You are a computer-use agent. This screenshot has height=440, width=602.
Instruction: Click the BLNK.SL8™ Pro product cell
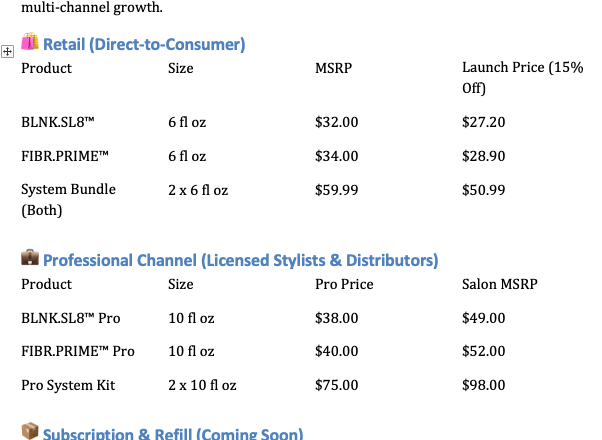[x=71, y=318]
